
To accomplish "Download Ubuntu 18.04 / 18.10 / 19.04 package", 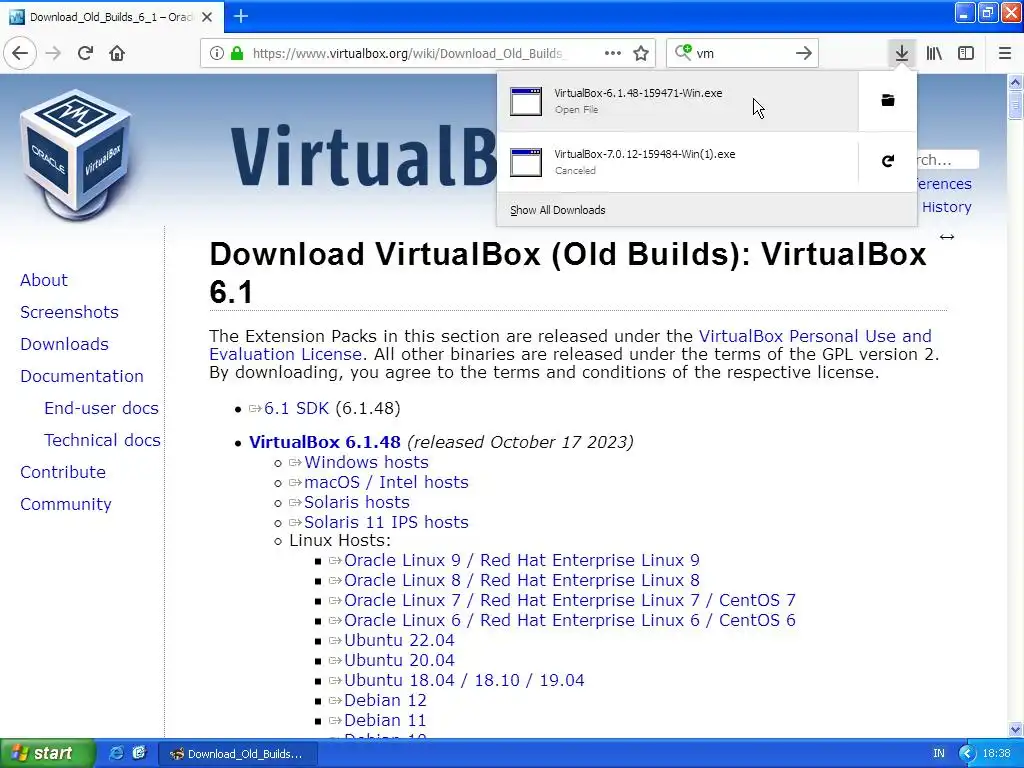I will point(464,680).
